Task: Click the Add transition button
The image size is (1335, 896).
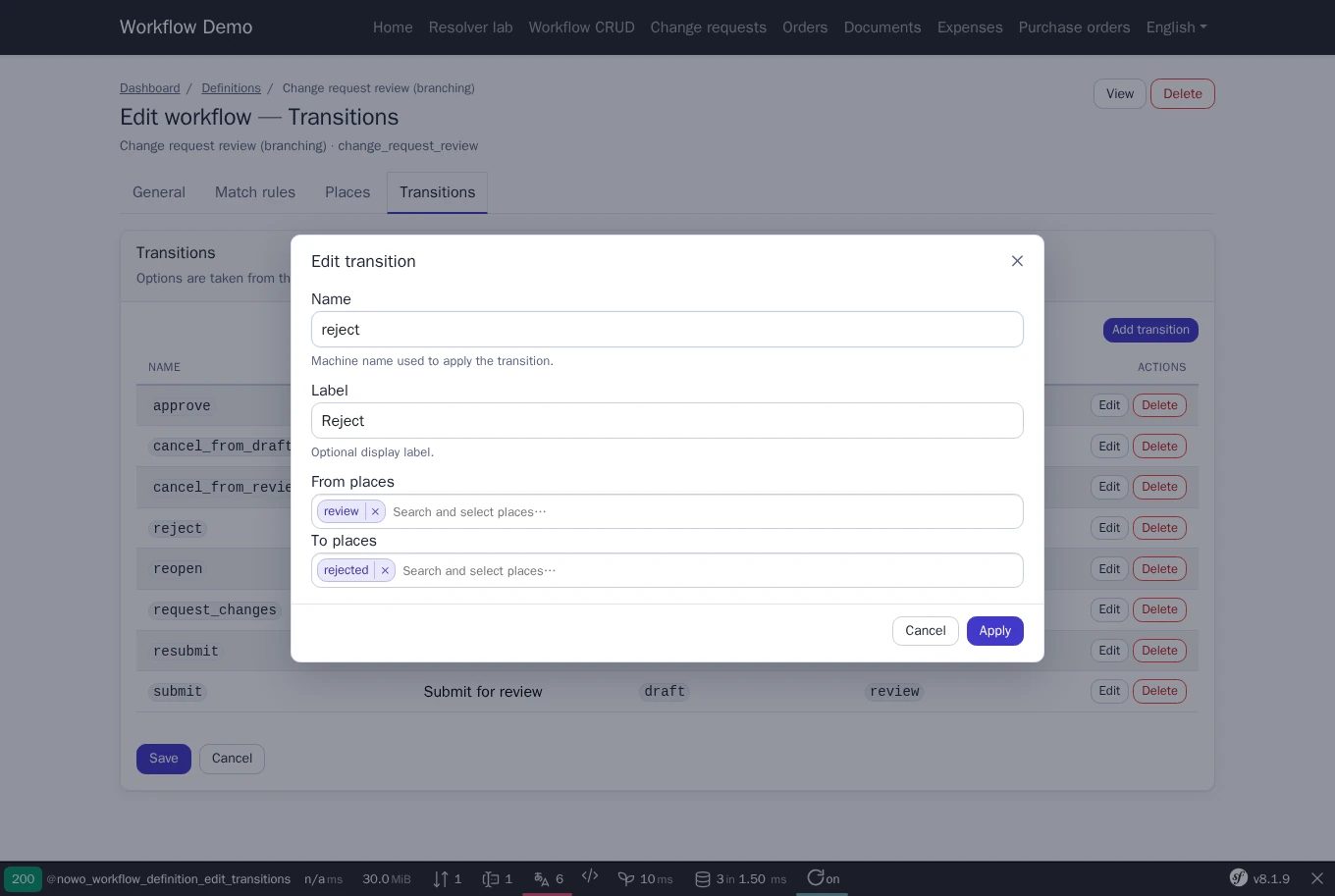Action: coord(1150,330)
